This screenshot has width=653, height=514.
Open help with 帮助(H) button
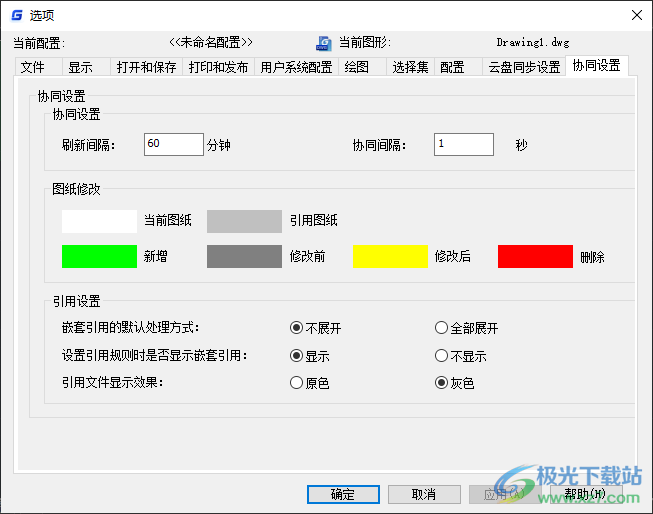click(586, 494)
